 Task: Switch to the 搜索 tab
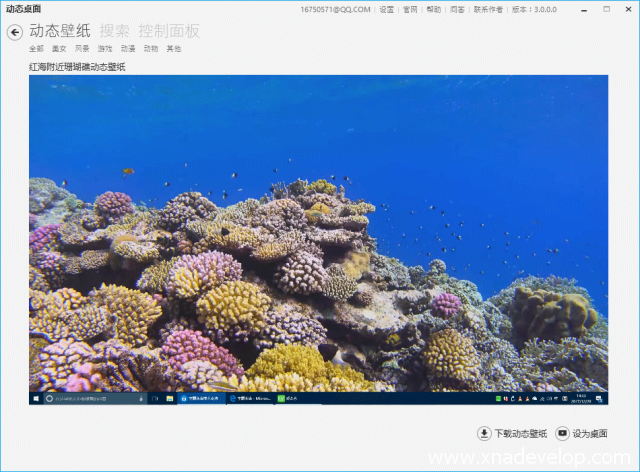click(114, 31)
